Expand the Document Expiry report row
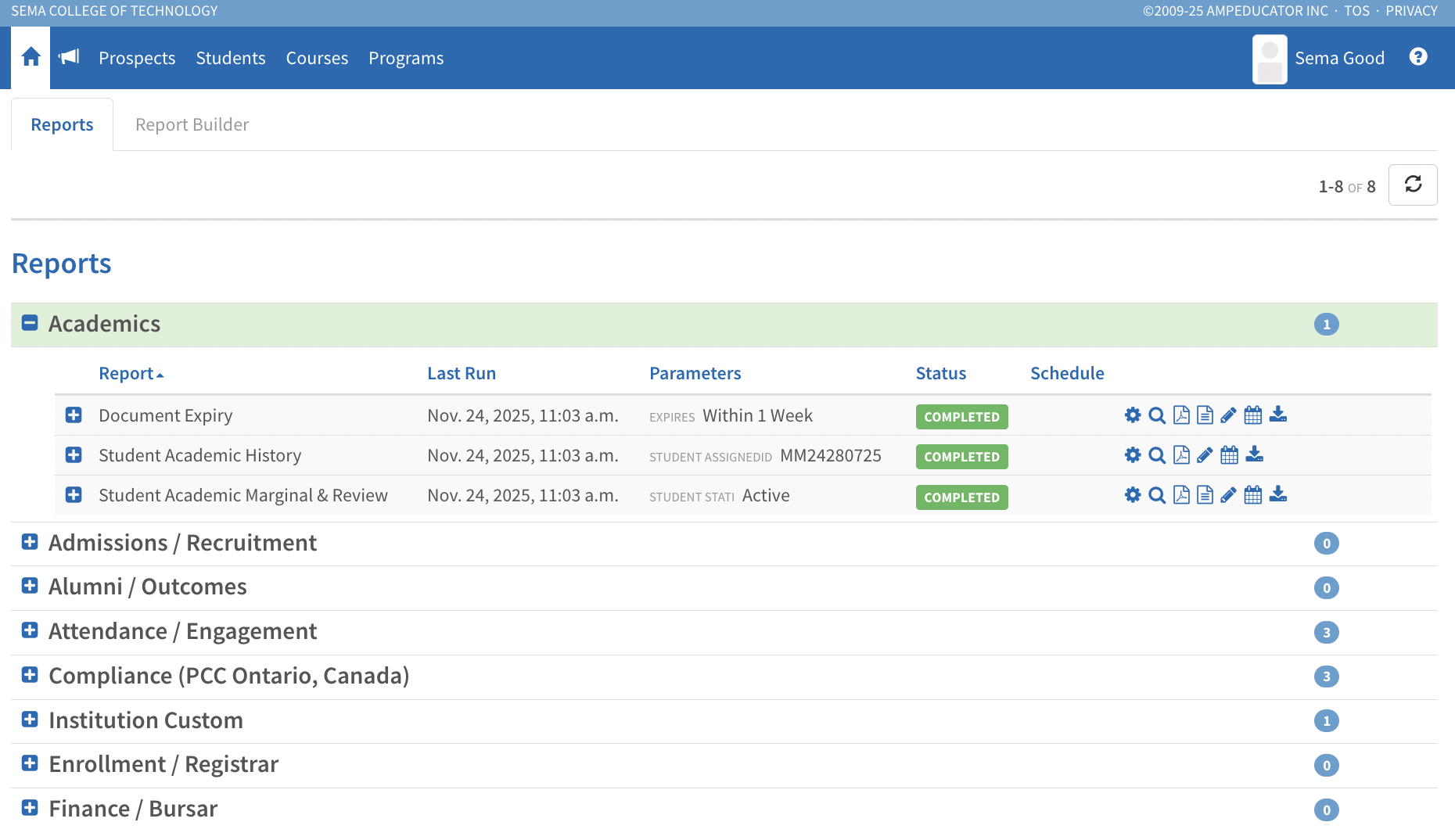This screenshot has width=1455, height=840. [x=74, y=415]
